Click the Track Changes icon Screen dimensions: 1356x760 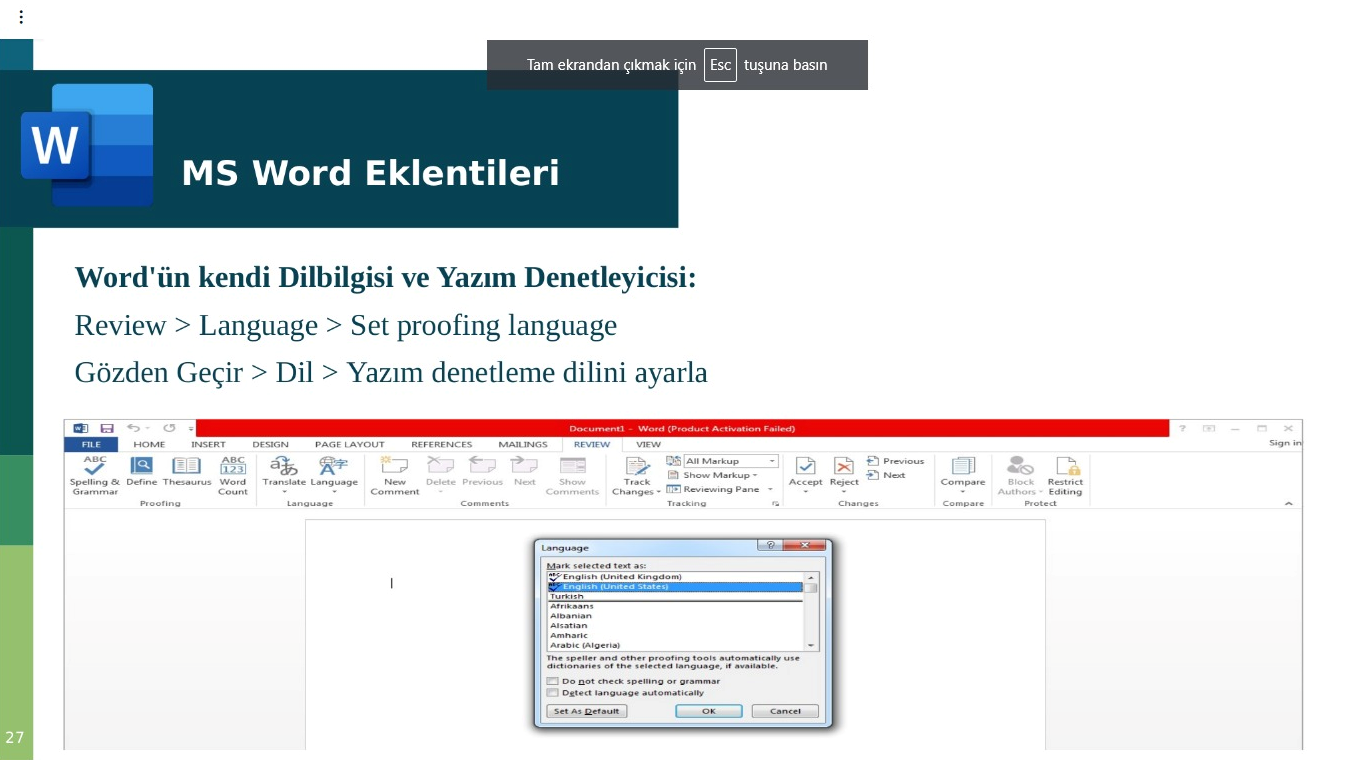click(x=637, y=476)
